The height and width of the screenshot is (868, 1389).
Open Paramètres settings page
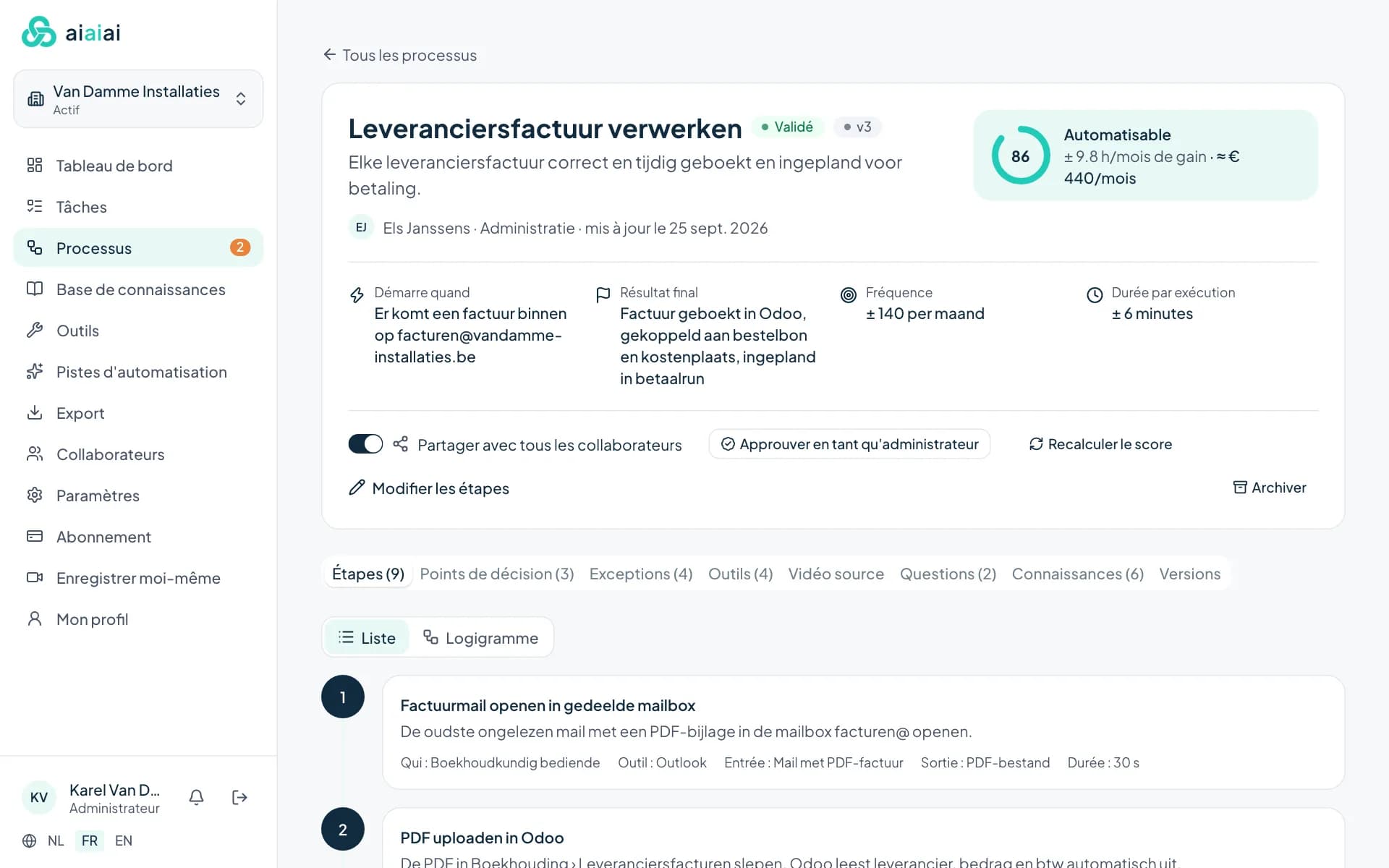pos(138,495)
